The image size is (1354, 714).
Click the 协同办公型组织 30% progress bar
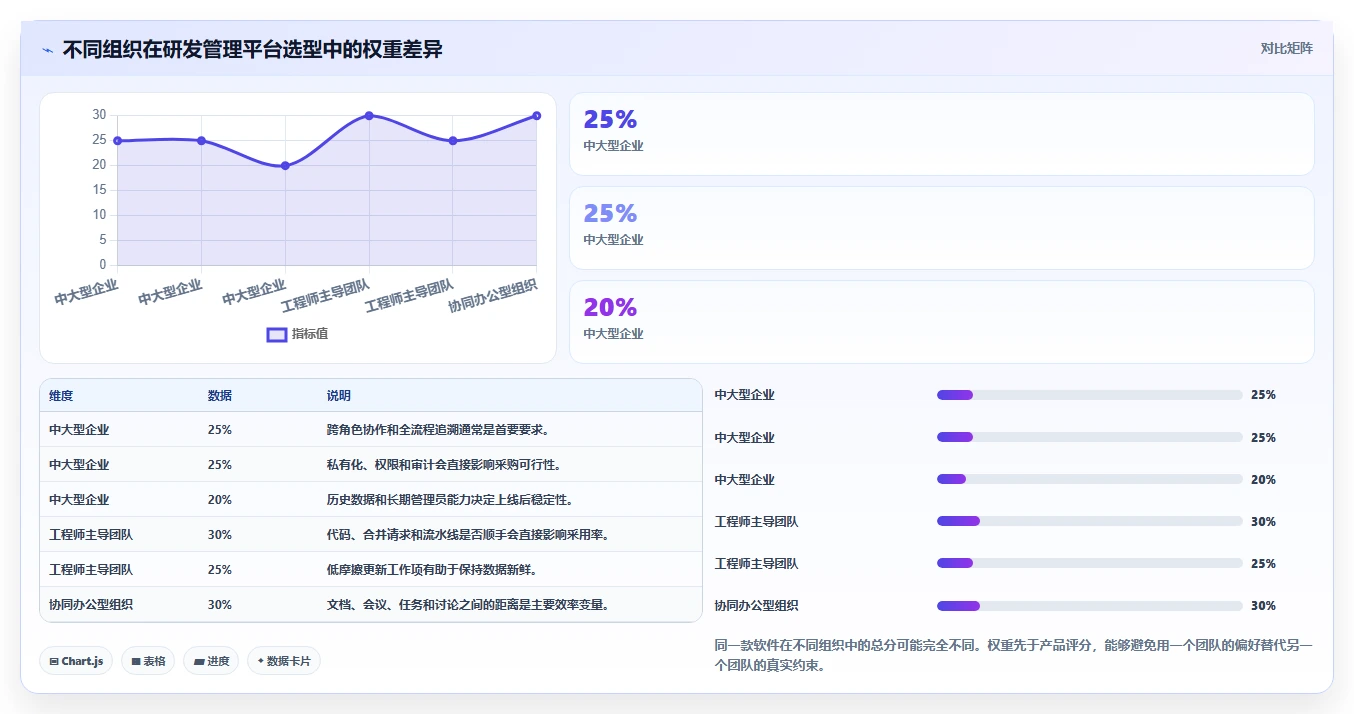1090,605
